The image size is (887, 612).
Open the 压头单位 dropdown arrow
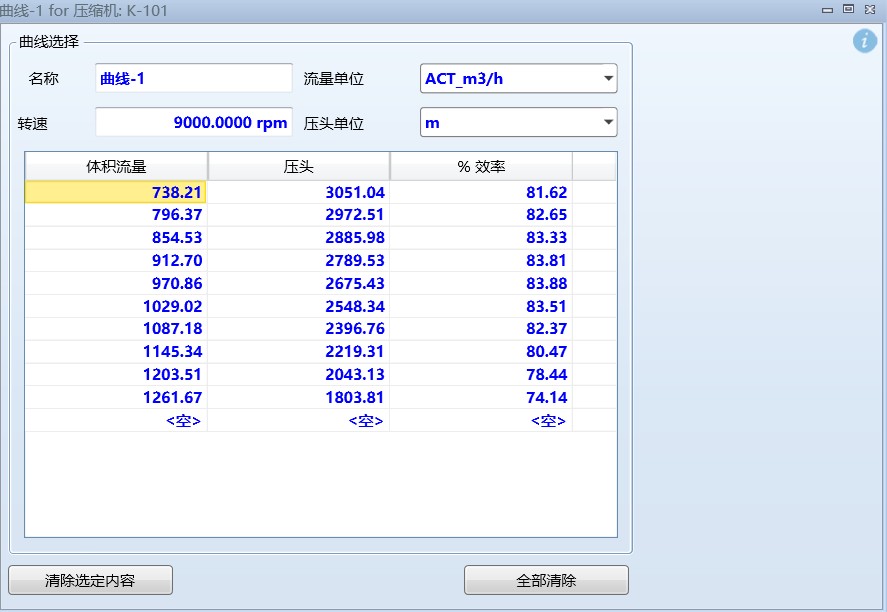[x=608, y=122]
